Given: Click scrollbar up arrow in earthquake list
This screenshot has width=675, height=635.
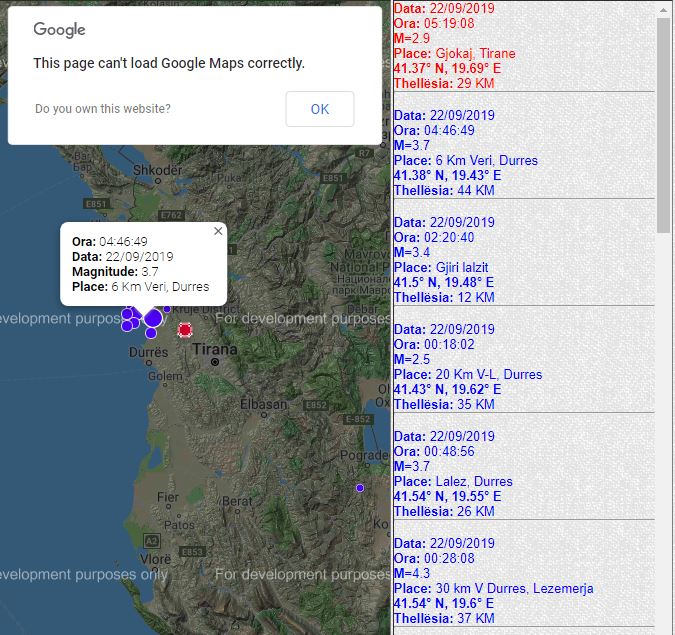Looking at the screenshot, I should tap(663, 9).
